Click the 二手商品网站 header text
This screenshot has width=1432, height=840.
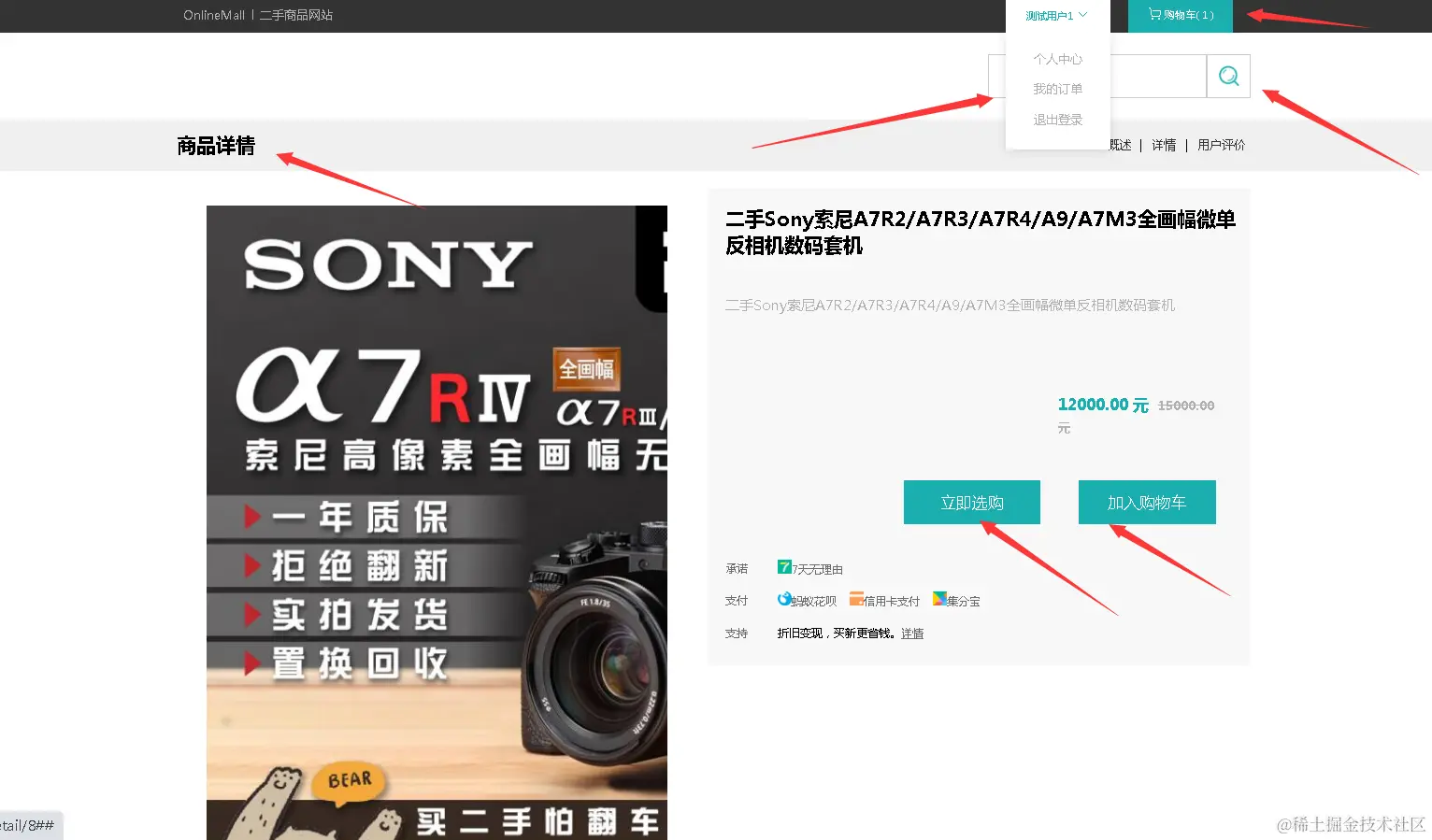(296, 15)
